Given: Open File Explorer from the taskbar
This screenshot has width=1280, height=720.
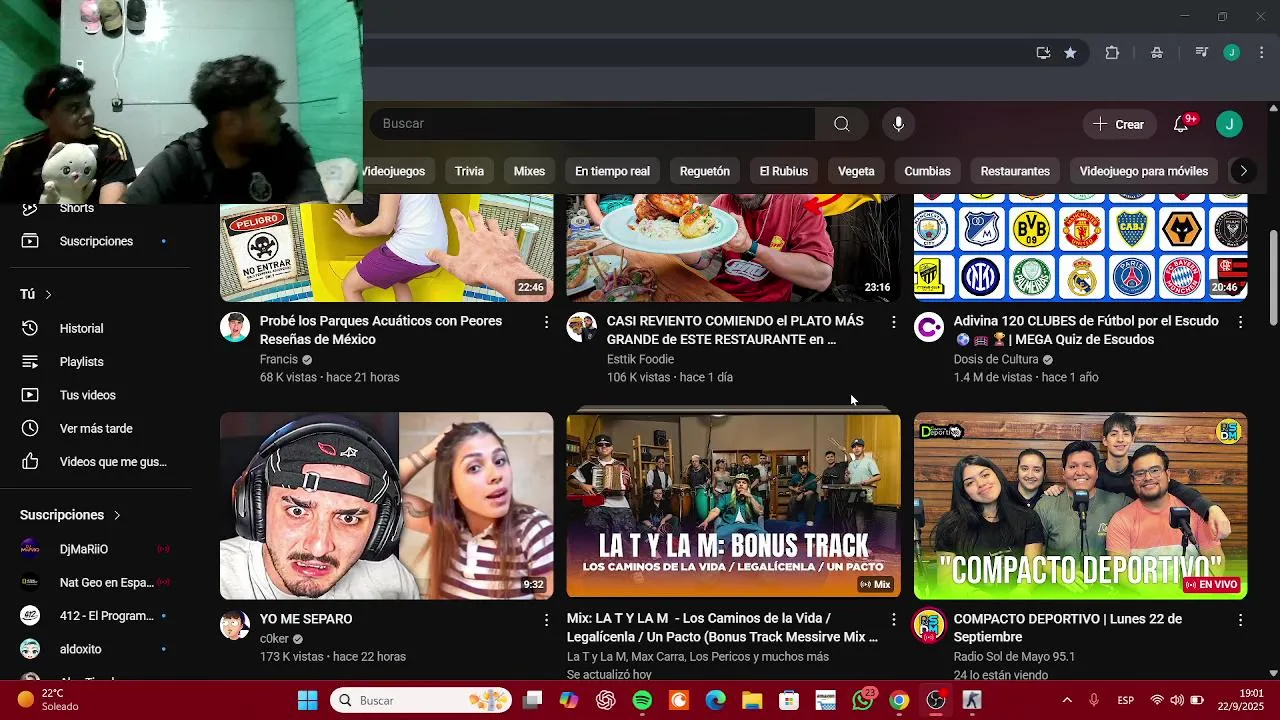Looking at the screenshot, I should click(x=752, y=700).
